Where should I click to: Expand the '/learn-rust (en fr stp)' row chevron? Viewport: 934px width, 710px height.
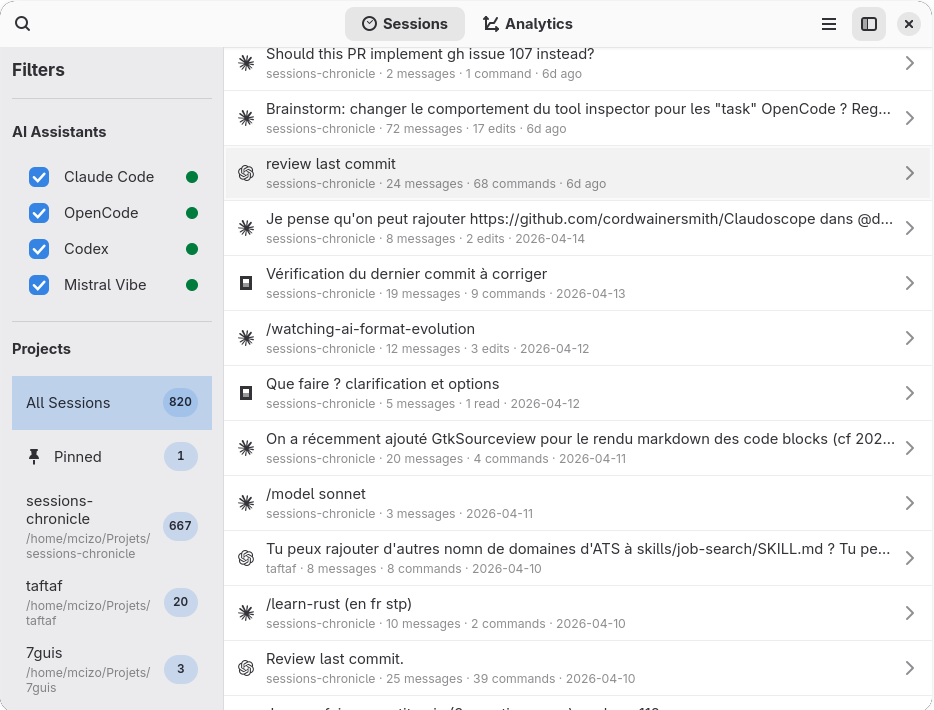click(x=910, y=613)
